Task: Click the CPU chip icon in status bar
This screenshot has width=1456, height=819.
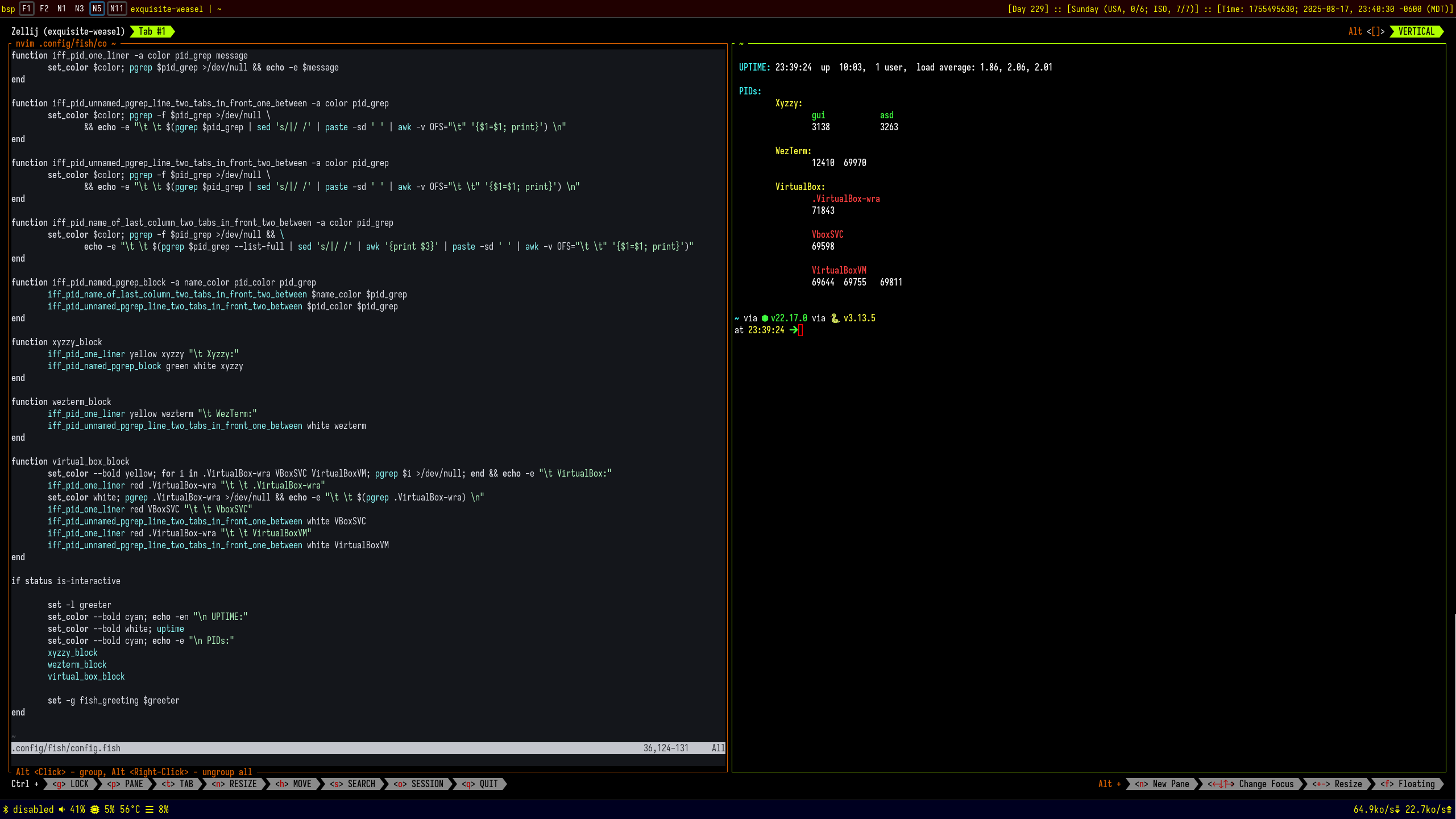Action: pos(95,809)
